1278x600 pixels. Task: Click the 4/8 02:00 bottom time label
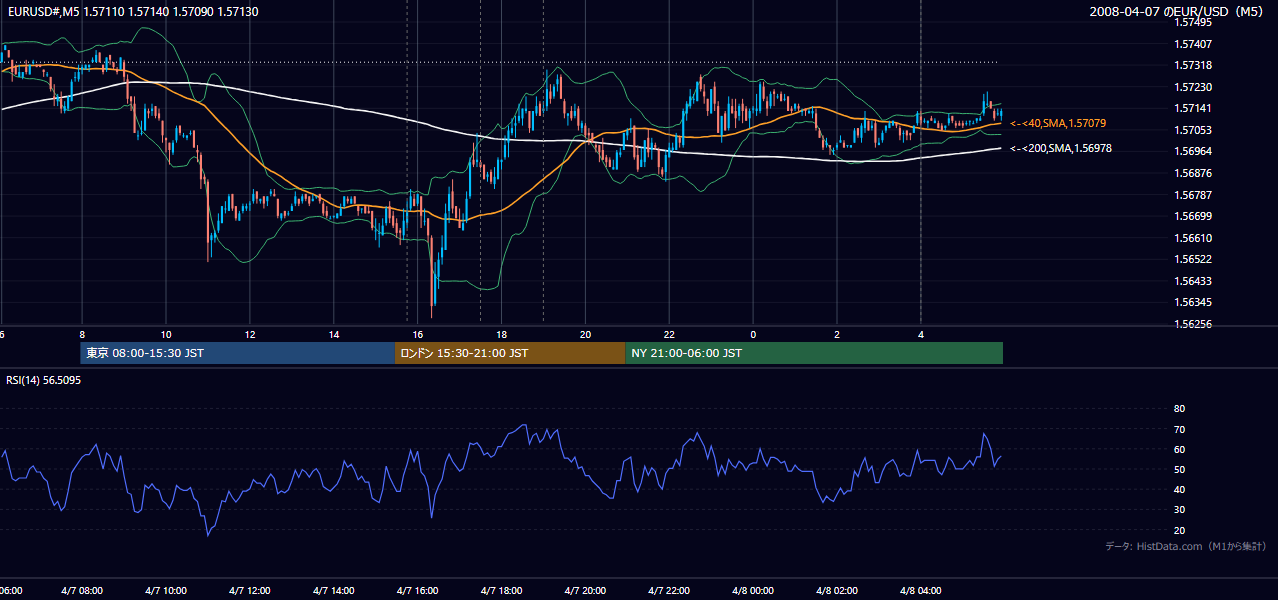837,591
